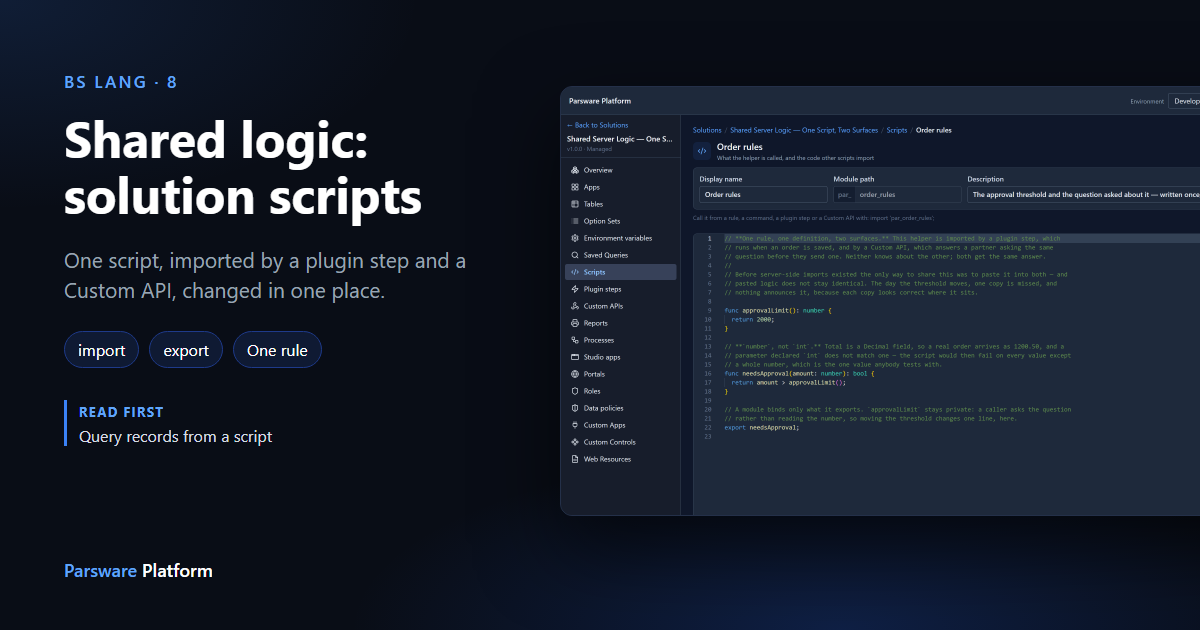Click line number 23 in the editor gutter
The height and width of the screenshot is (630, 1200).
[x=707, y=436]
